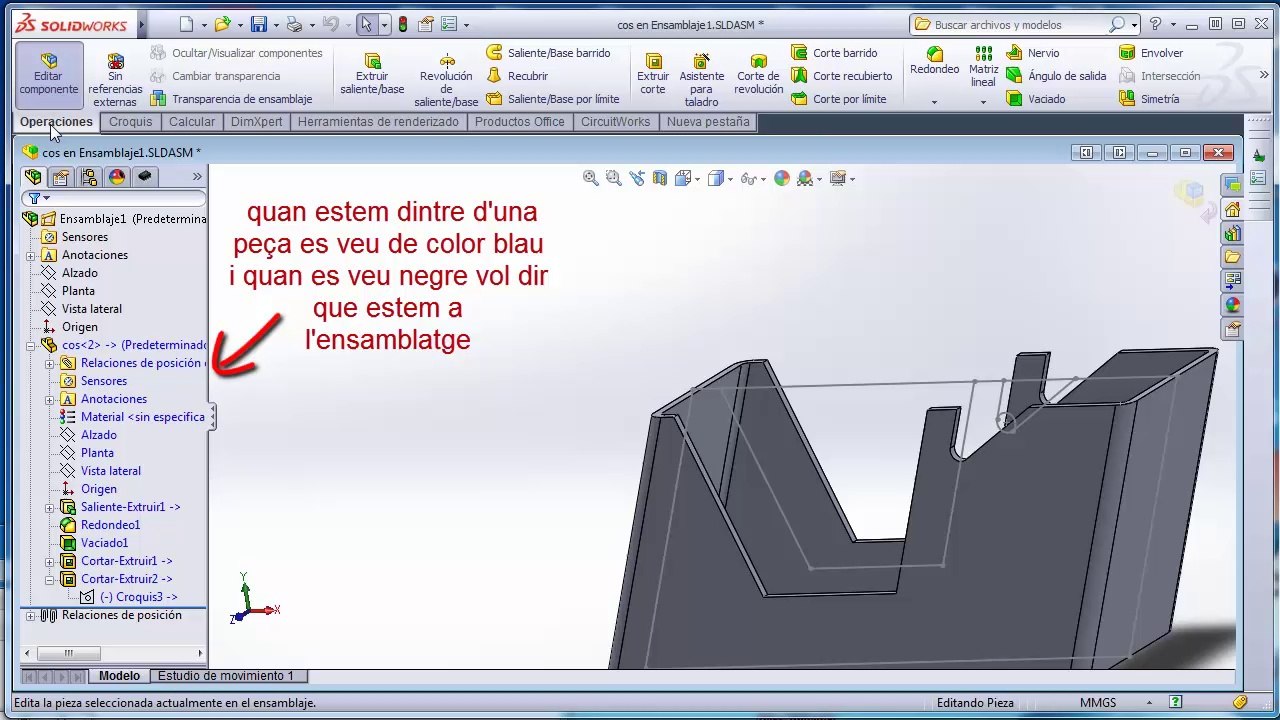
Task: Open the Edit Appearance color wheel
Action: click(x=781, y=178)
